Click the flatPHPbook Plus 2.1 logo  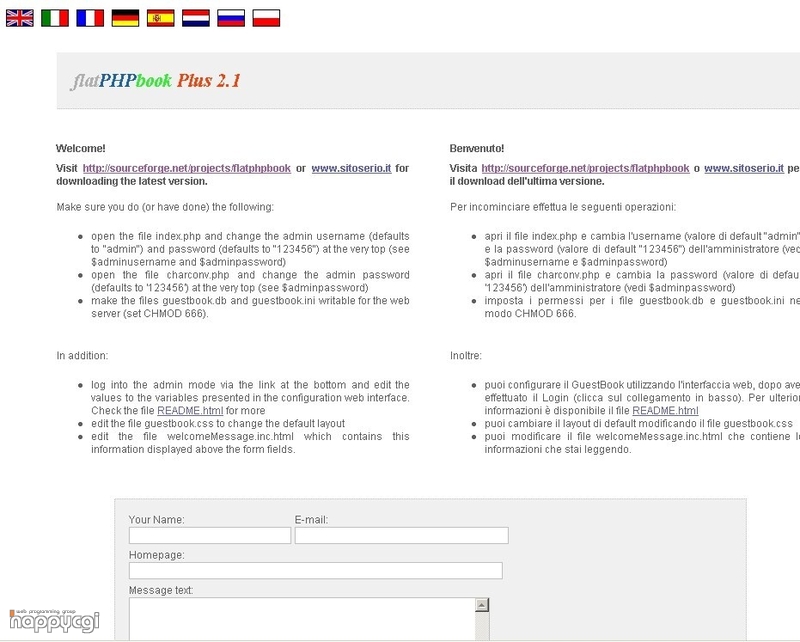coord(156,81)
